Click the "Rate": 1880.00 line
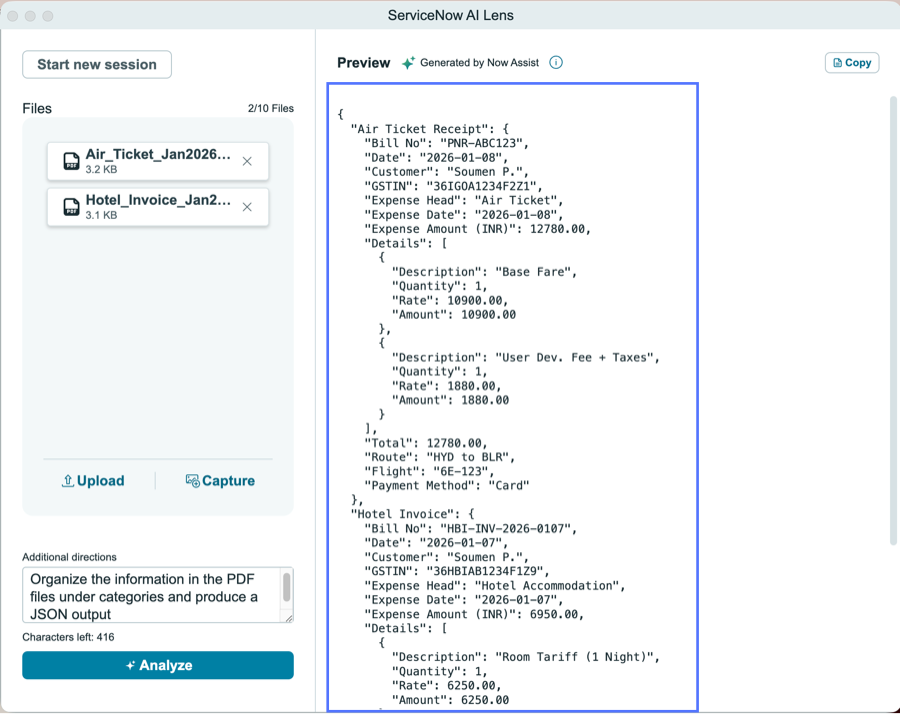 point(447,386)
